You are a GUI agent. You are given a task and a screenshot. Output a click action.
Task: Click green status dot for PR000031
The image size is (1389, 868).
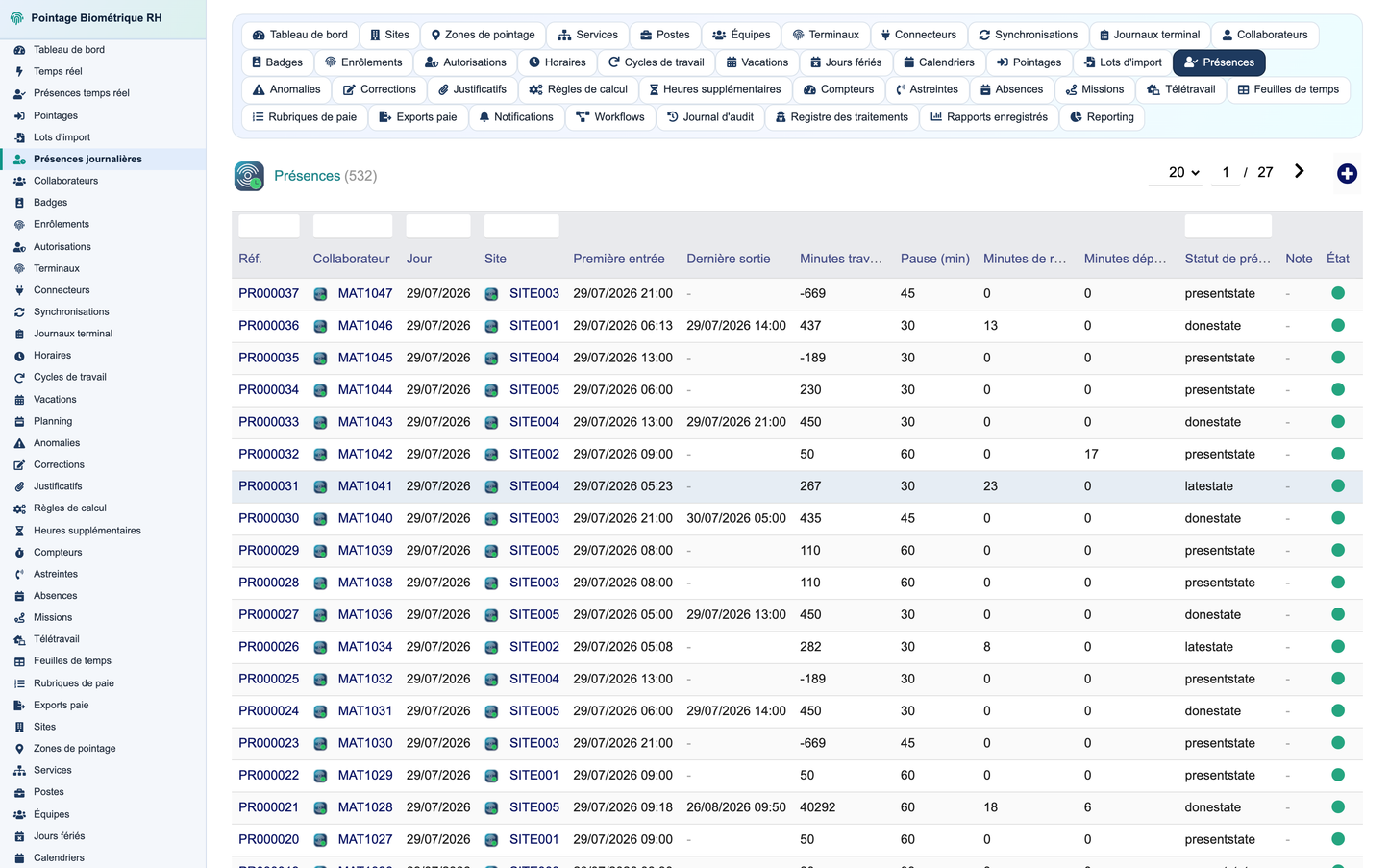(1337, 485)
